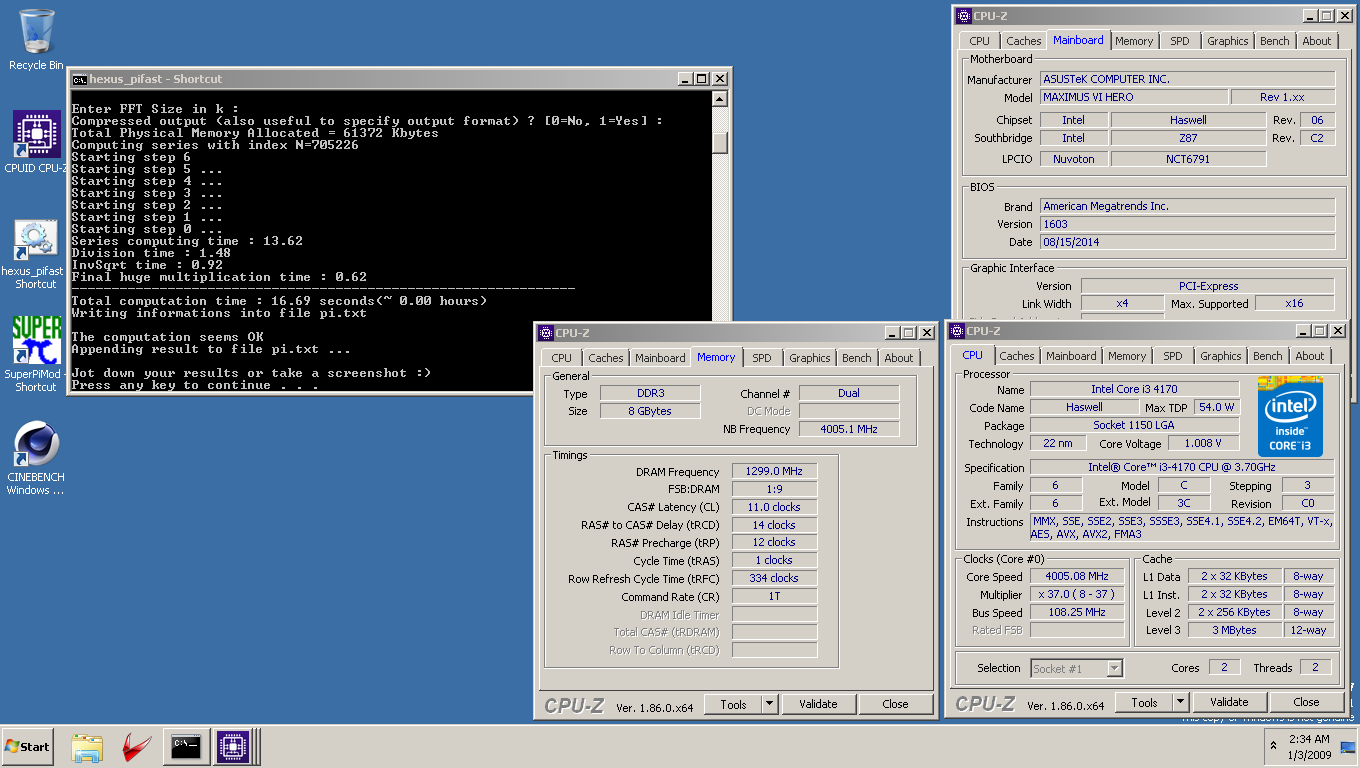Expand Tools dropdown arrow in CPU window
Viewport: 1360px width, 768px height.
(x=1180, y=702)
